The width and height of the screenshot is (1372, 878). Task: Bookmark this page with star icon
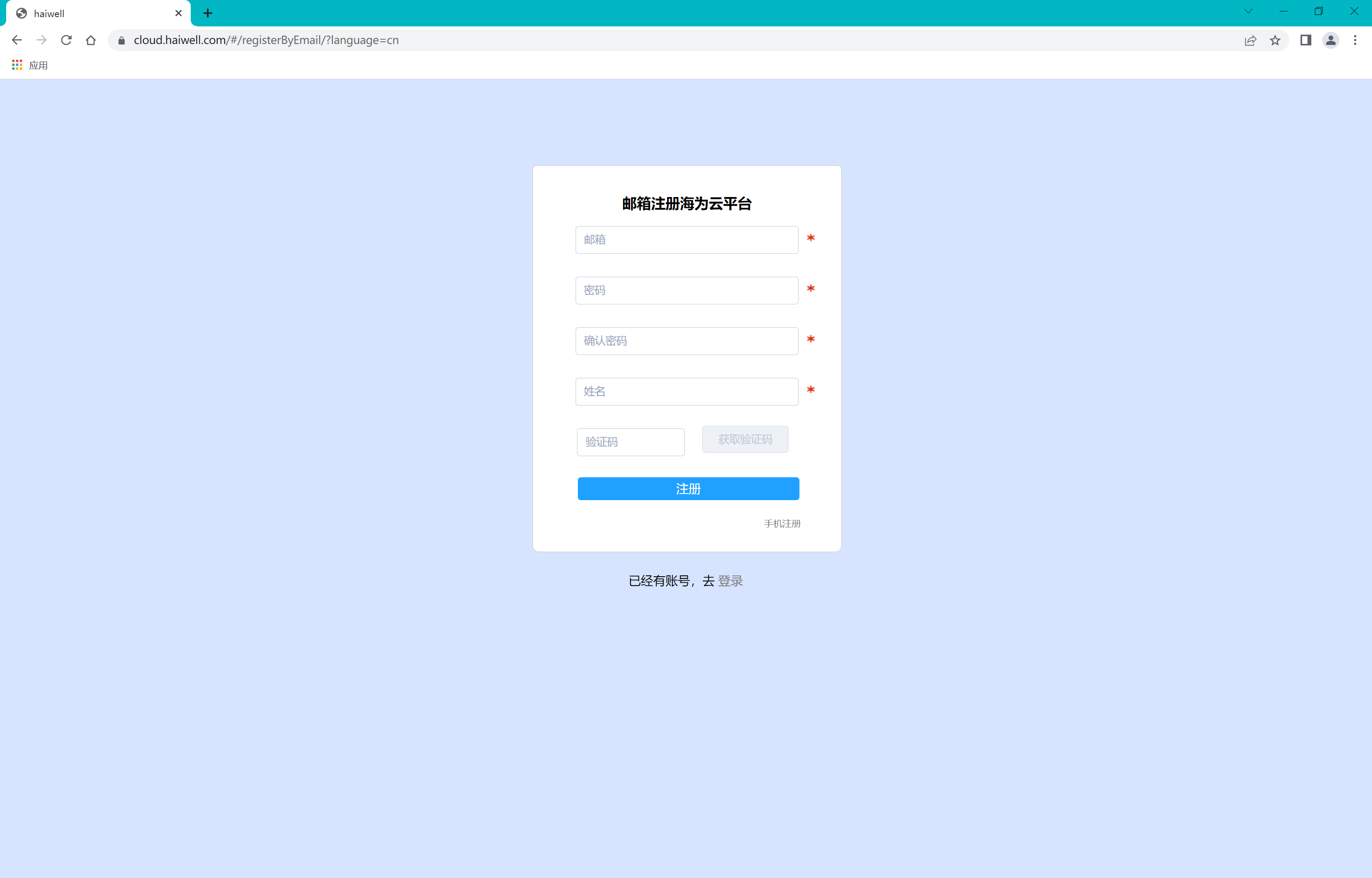(x=1275, y=40)
